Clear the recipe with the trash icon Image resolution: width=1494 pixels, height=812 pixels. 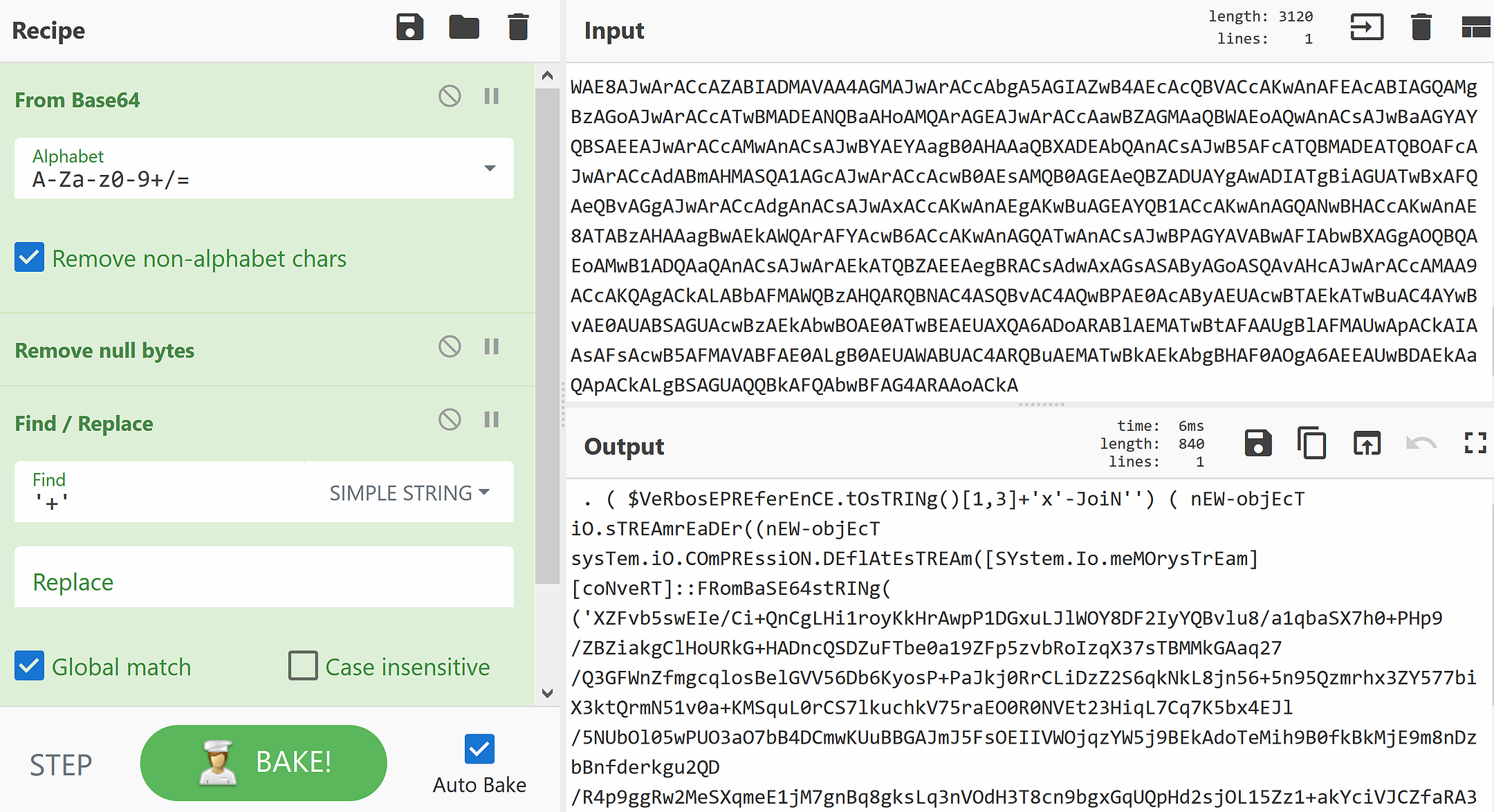(518, 28)
